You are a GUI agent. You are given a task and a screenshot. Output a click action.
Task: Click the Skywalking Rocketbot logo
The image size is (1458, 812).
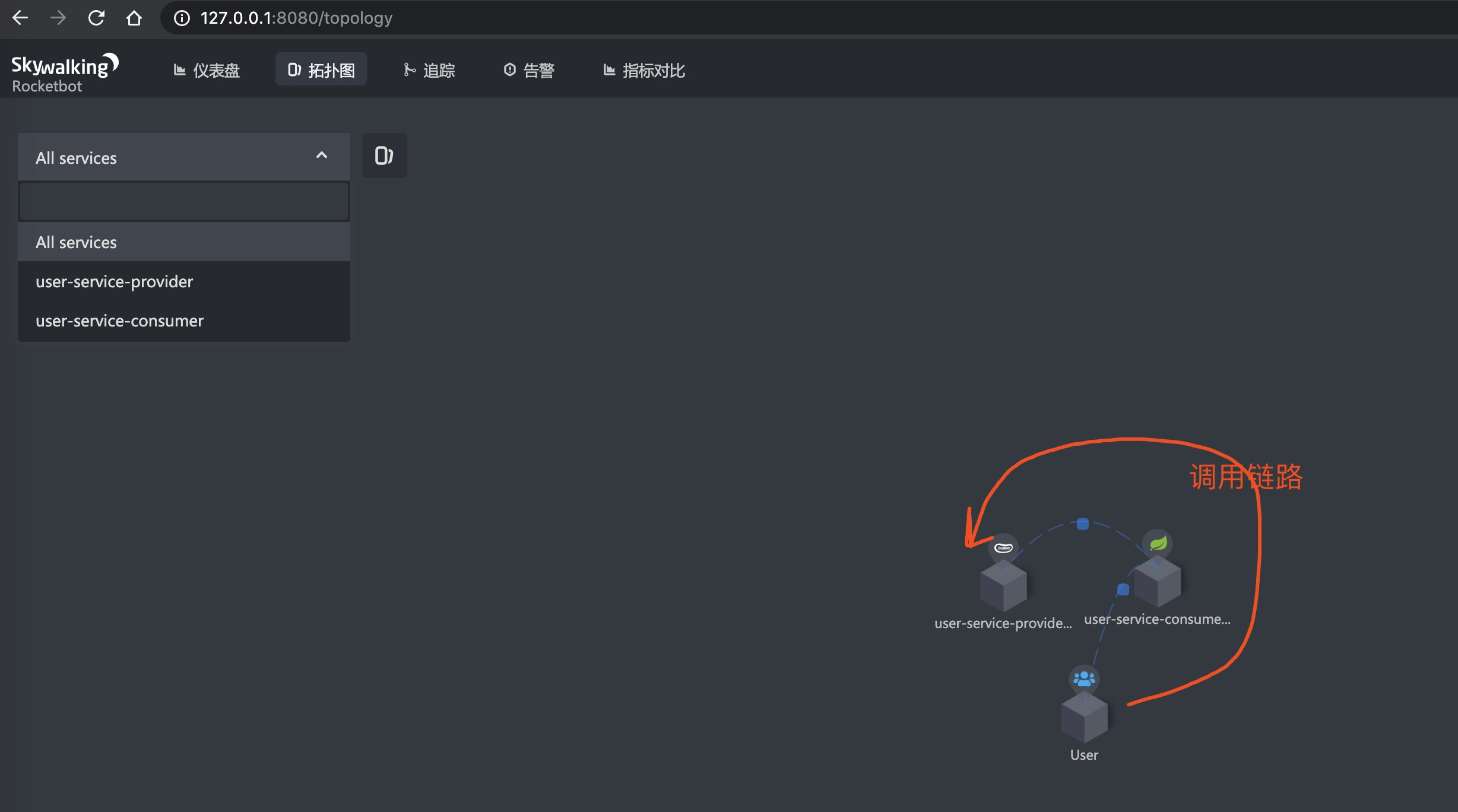click(x=64, y=74)
